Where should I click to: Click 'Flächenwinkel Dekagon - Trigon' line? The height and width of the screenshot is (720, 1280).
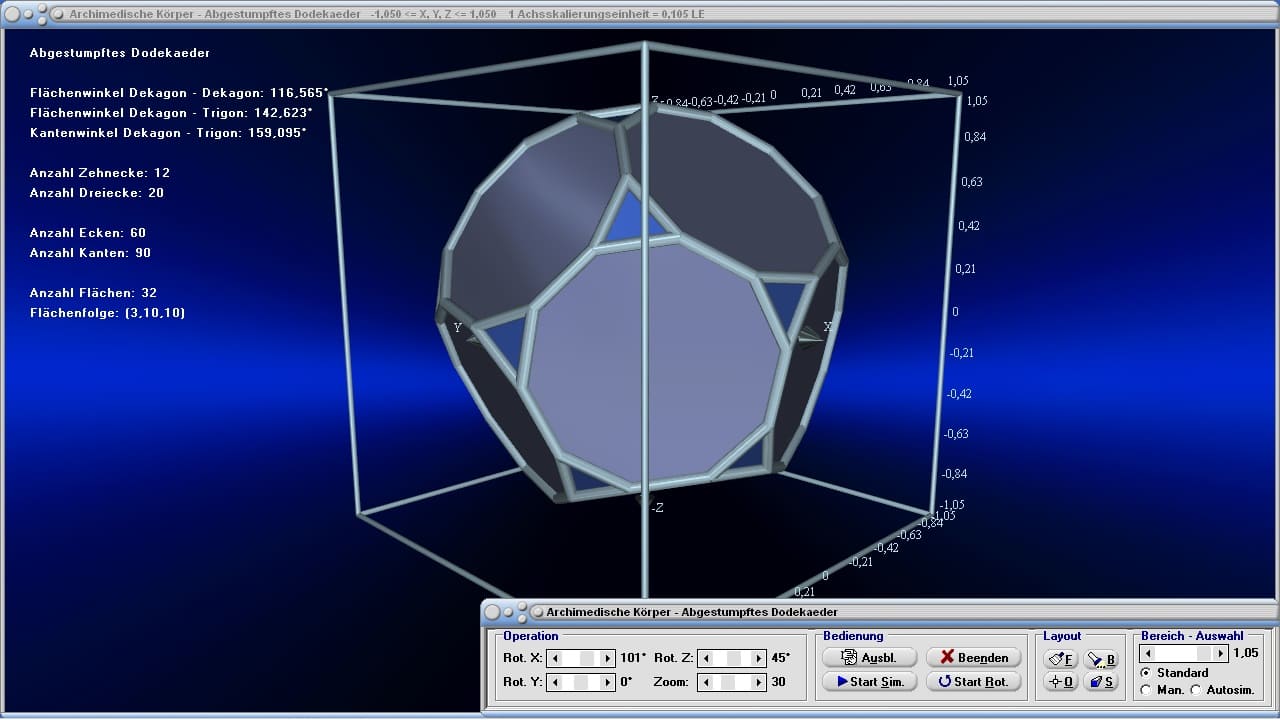pyautogui.click(x=171, y=113)
